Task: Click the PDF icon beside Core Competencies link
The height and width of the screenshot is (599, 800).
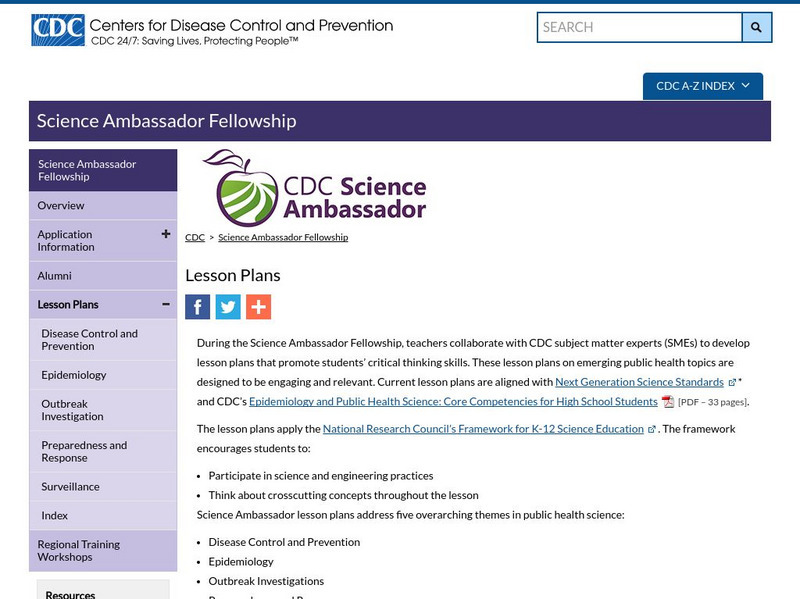Action: pyautogui.click(x=668, y=402)
